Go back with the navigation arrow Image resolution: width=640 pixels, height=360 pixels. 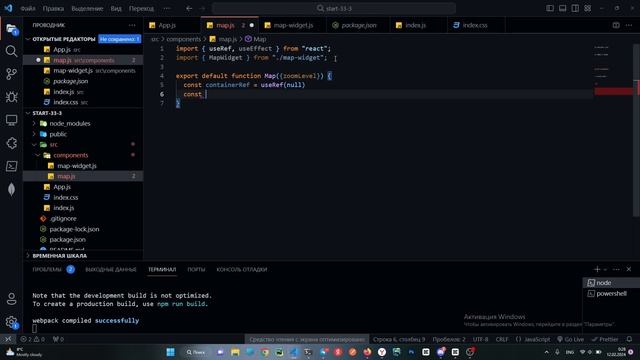point(189,8)
